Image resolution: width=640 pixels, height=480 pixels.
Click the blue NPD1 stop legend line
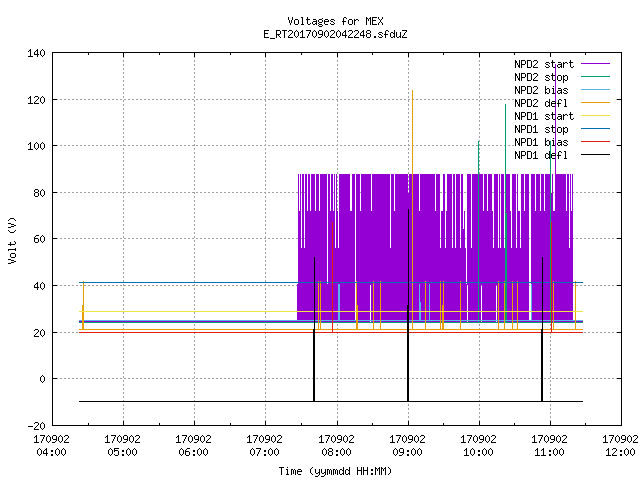(x=595, y=129)
